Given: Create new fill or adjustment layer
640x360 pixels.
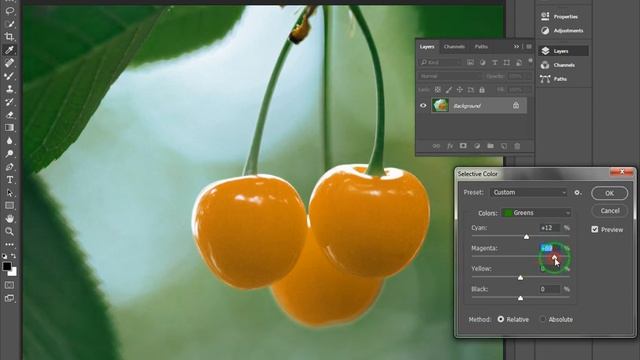Looking at the screenshot, I should click(477, 146).
